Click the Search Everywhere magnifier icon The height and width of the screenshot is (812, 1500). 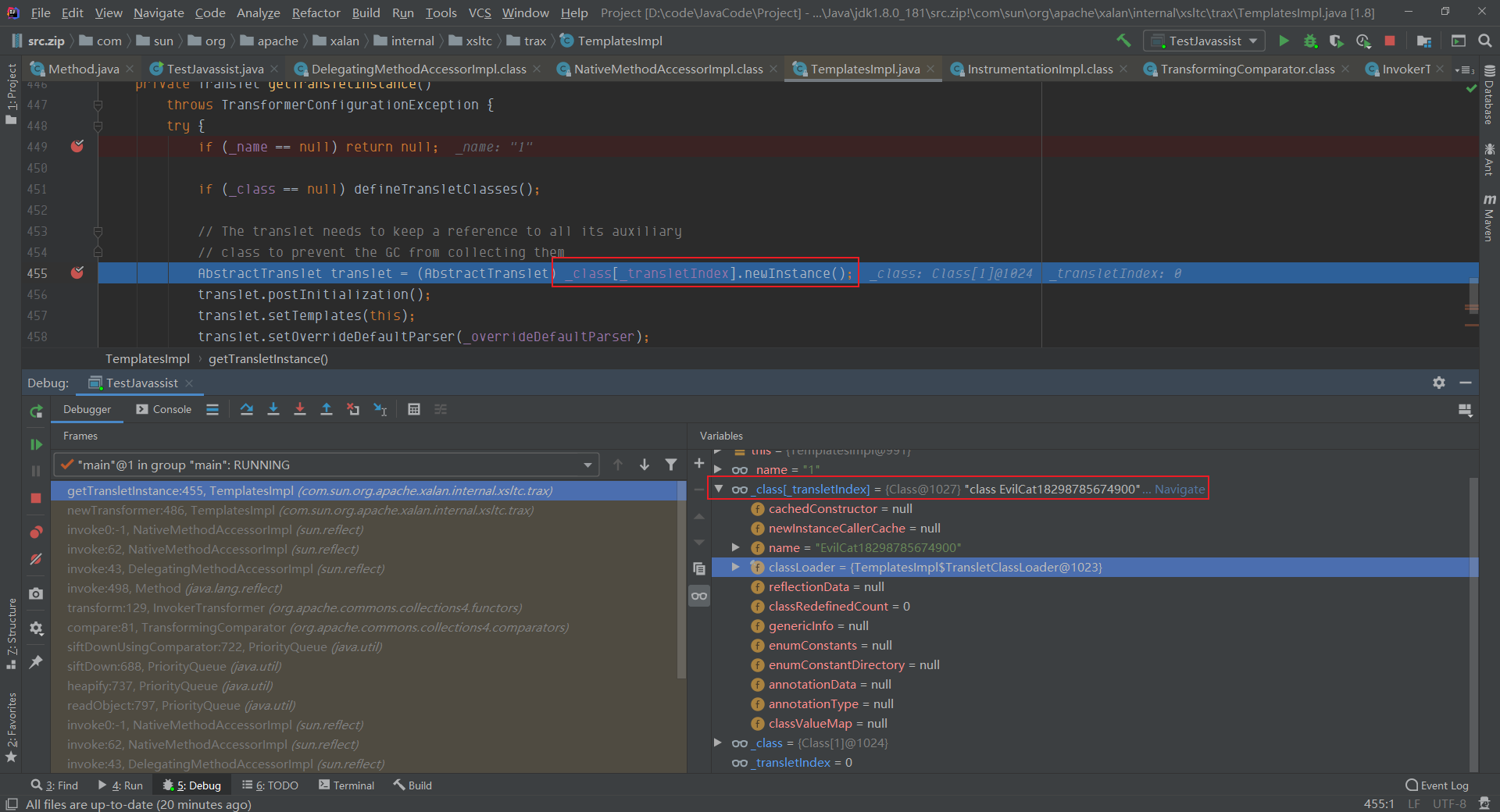pyautogui.click(x=1485, y=41)
